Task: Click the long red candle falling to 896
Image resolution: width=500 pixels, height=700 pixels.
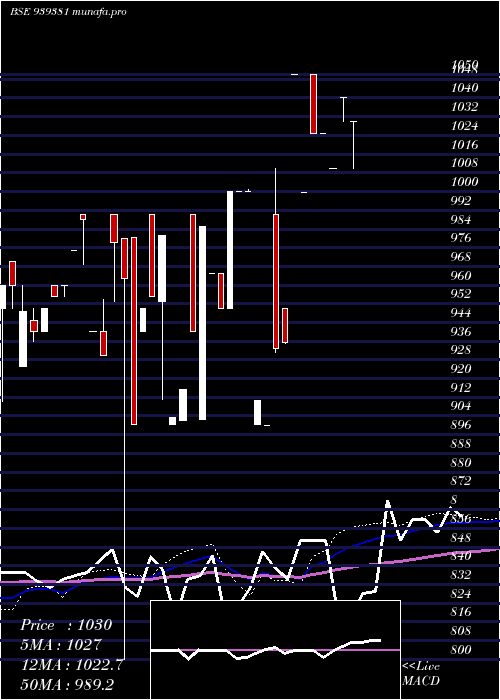Action: pos(134,331)
